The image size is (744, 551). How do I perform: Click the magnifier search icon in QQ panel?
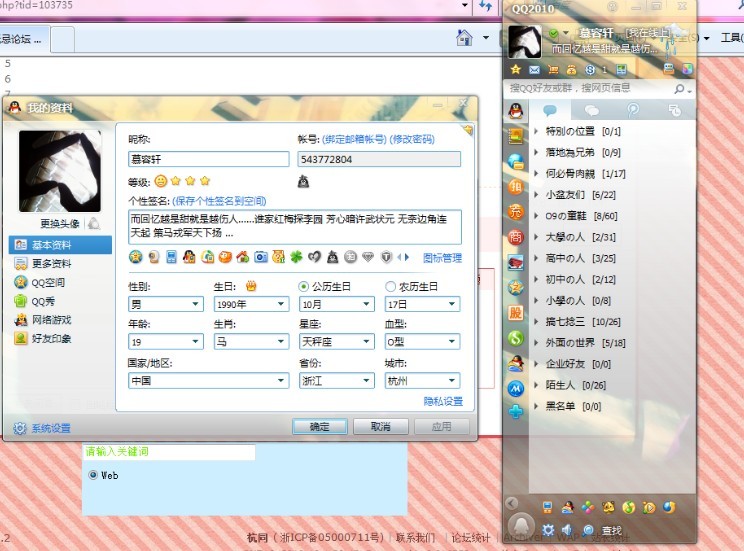tap(680, 89)
